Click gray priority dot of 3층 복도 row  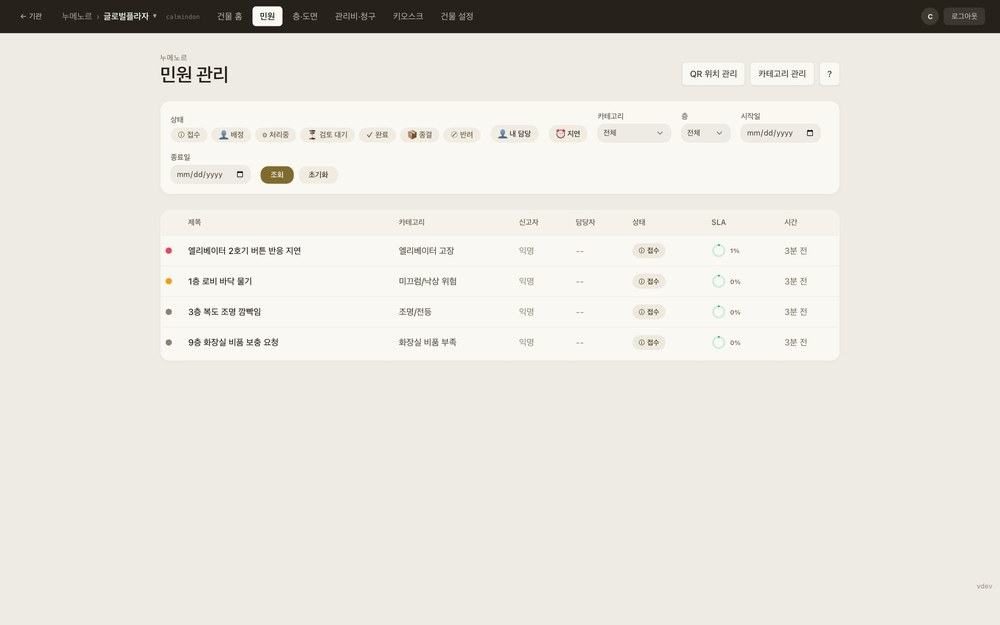coord(168,312)
